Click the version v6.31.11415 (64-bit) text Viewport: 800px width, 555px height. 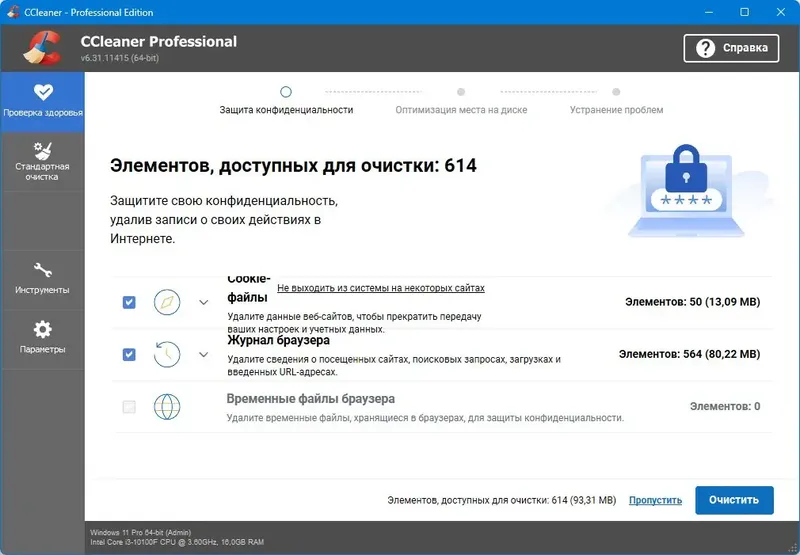click(119, 58)
